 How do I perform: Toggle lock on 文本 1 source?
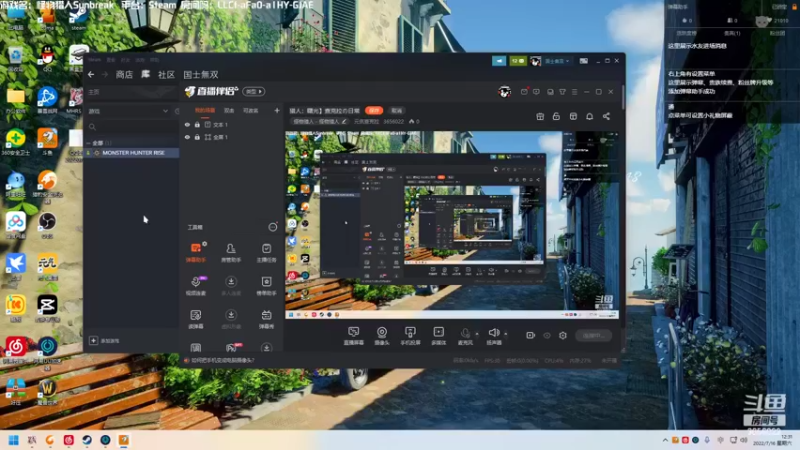pyautogui.click(x=197, y=124)
